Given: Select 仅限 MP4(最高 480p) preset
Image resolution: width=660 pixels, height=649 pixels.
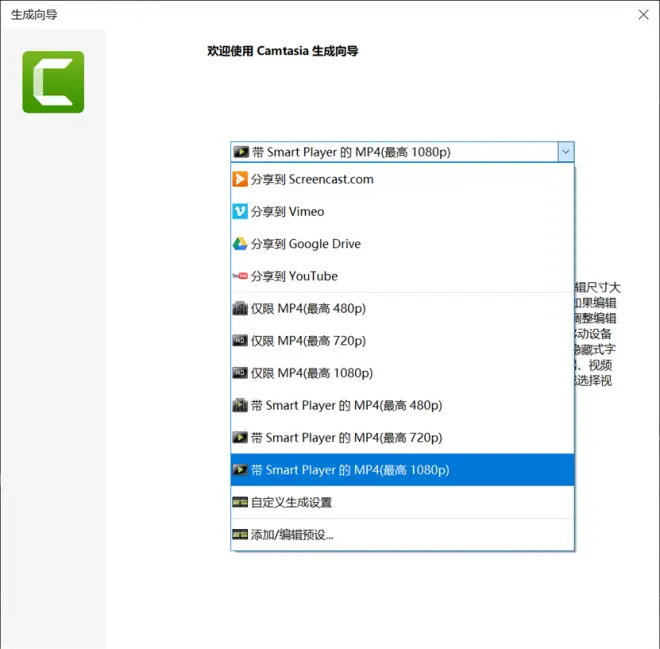Looking at the screenshot, I should [402, 309].
